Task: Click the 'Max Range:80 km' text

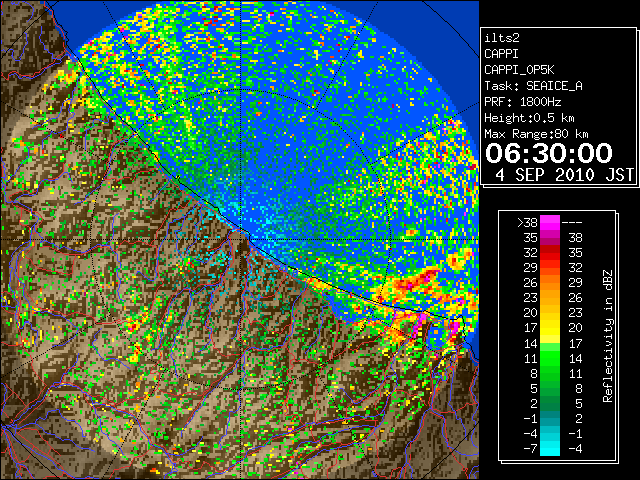Action: tap(536, 134)
